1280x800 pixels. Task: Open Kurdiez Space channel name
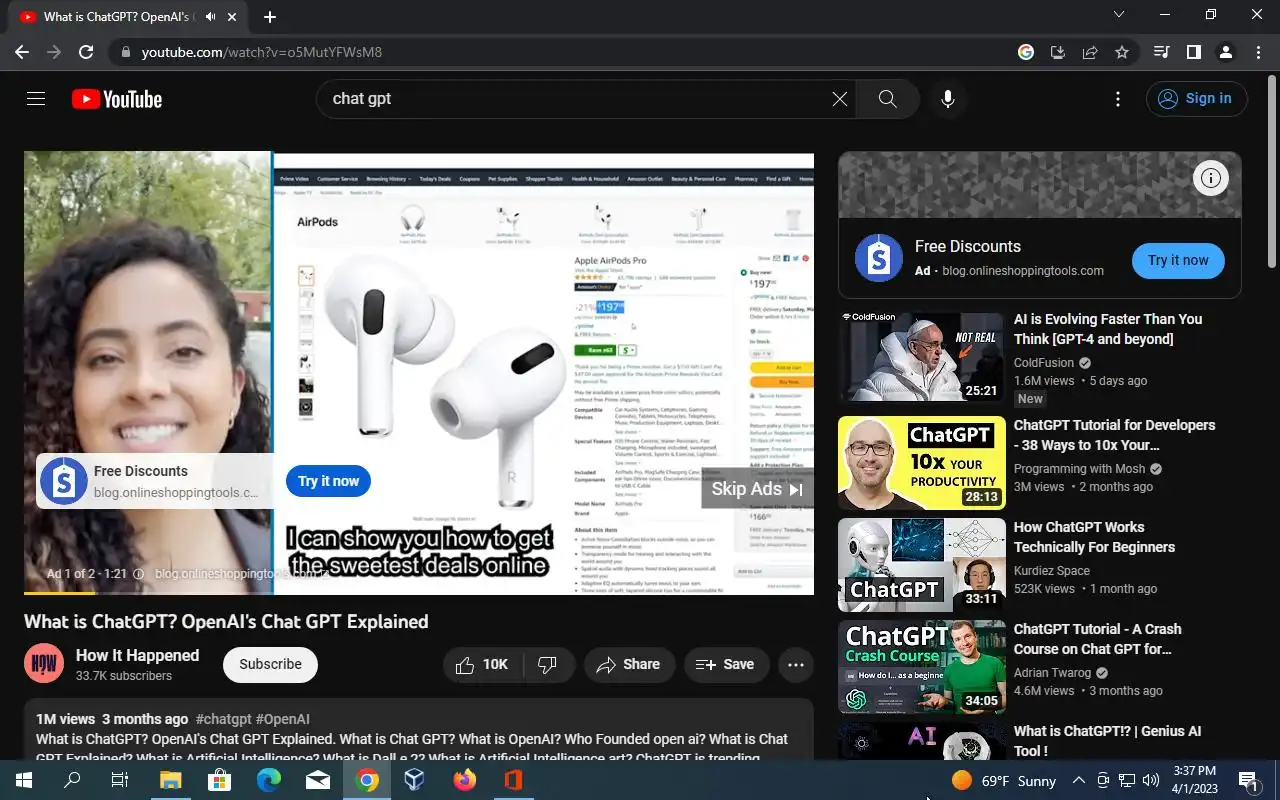1052,571
